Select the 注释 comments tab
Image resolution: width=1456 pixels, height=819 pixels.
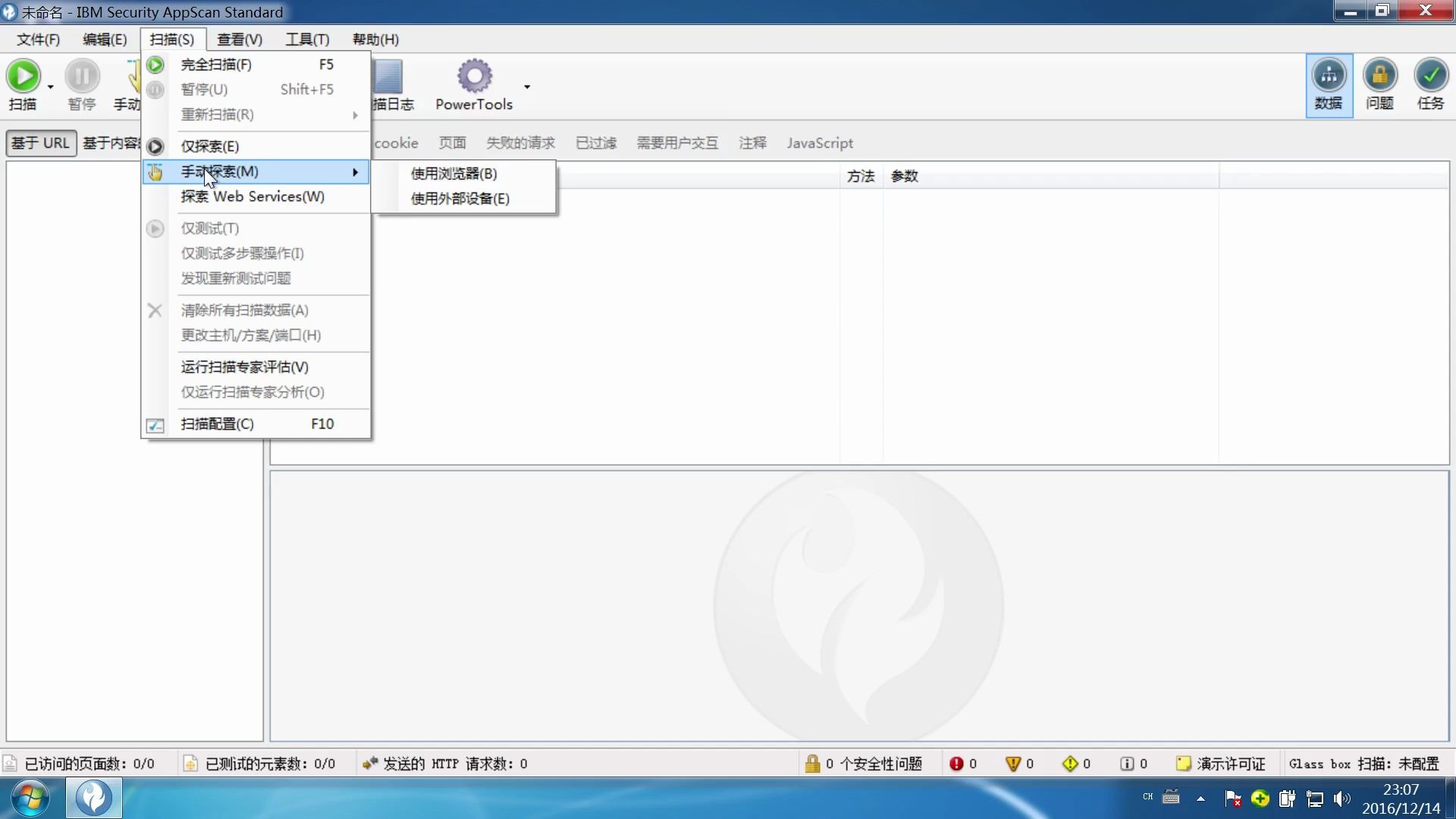[x=752, y=143]
